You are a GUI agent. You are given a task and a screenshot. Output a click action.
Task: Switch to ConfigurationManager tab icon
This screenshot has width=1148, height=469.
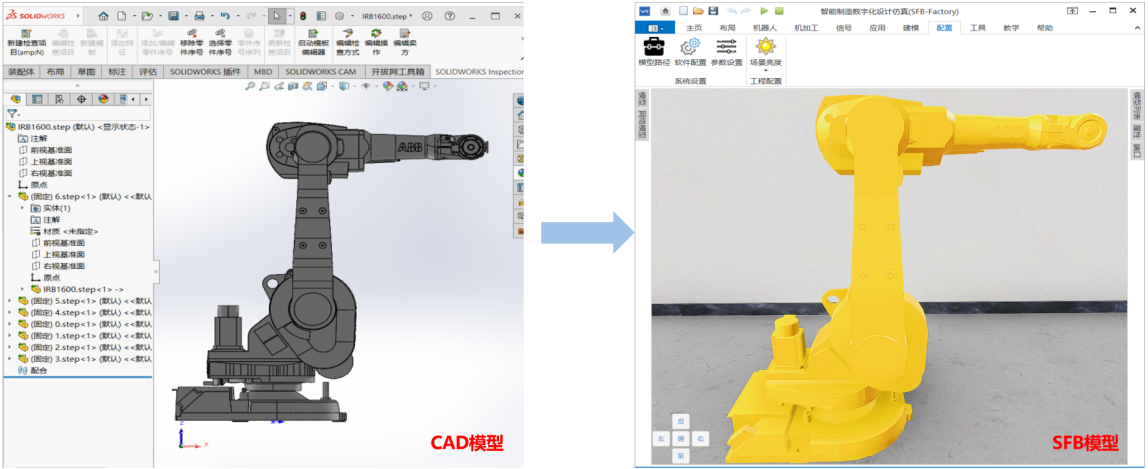(x=59, y=99)
